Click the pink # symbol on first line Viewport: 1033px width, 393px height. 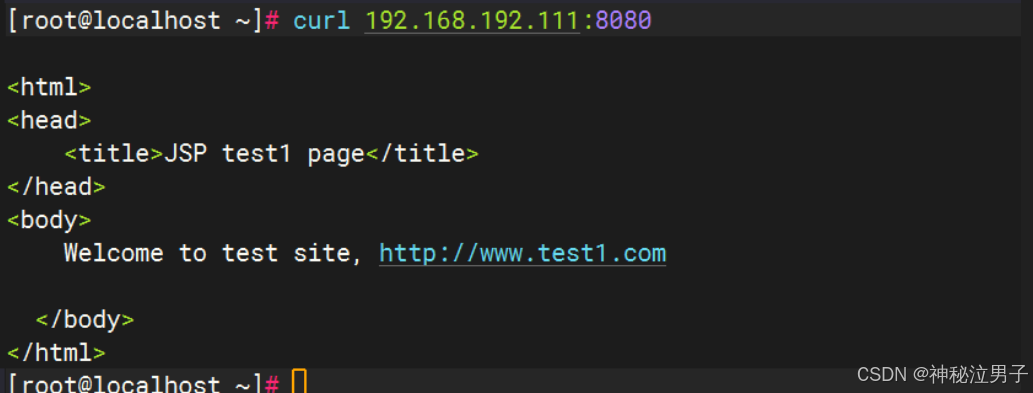(272, 21)
